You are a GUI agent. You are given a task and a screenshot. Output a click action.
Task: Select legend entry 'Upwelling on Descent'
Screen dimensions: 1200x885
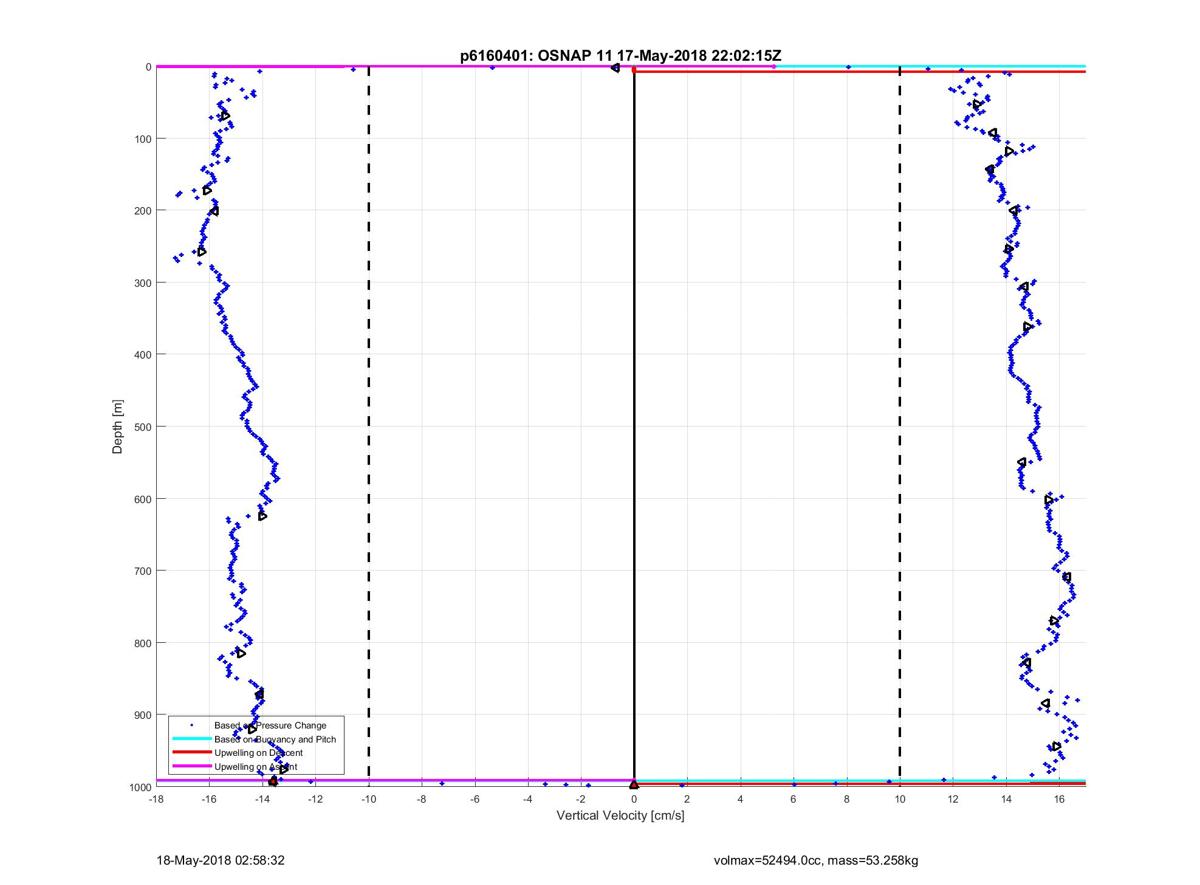pyautogui.click(x=258, y=752)
